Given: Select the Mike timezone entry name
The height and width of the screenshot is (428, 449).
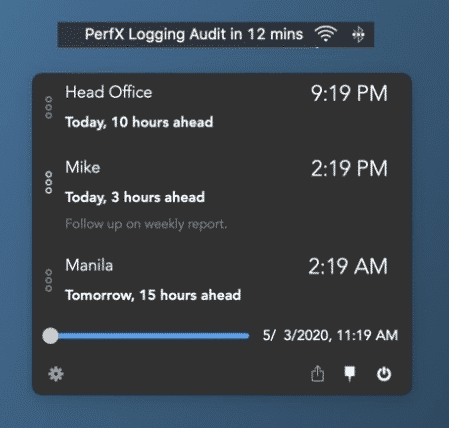Looking at the screenshot, I should [83, 167].
